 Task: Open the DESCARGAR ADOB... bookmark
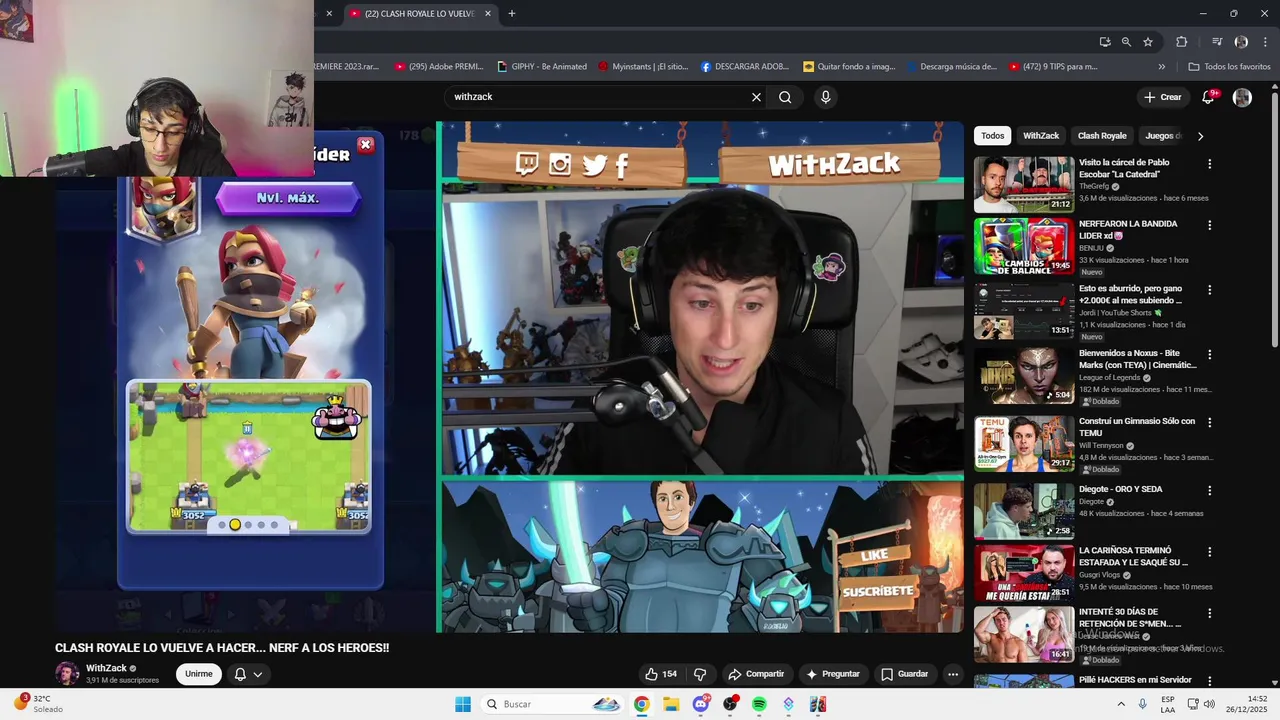745,67
